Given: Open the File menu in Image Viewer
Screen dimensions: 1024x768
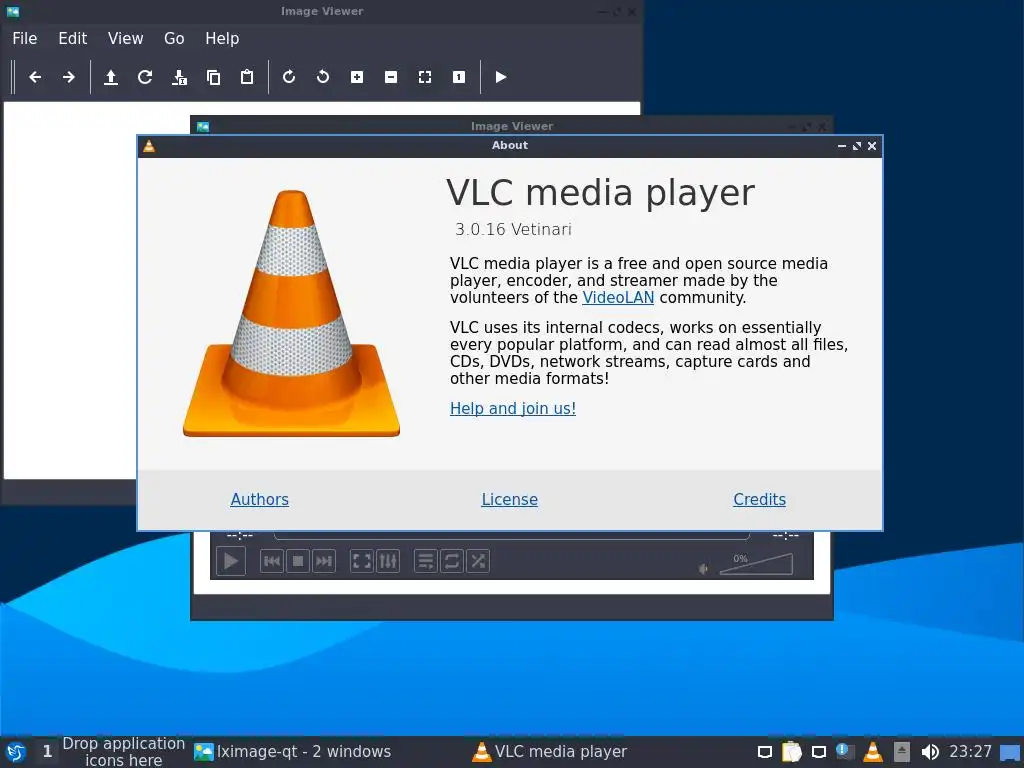Looking at the screenshot, I should click(x=25, y=39).
